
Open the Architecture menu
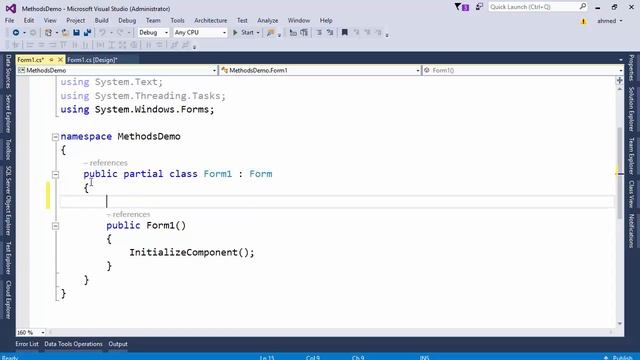[x=211, y=20]
